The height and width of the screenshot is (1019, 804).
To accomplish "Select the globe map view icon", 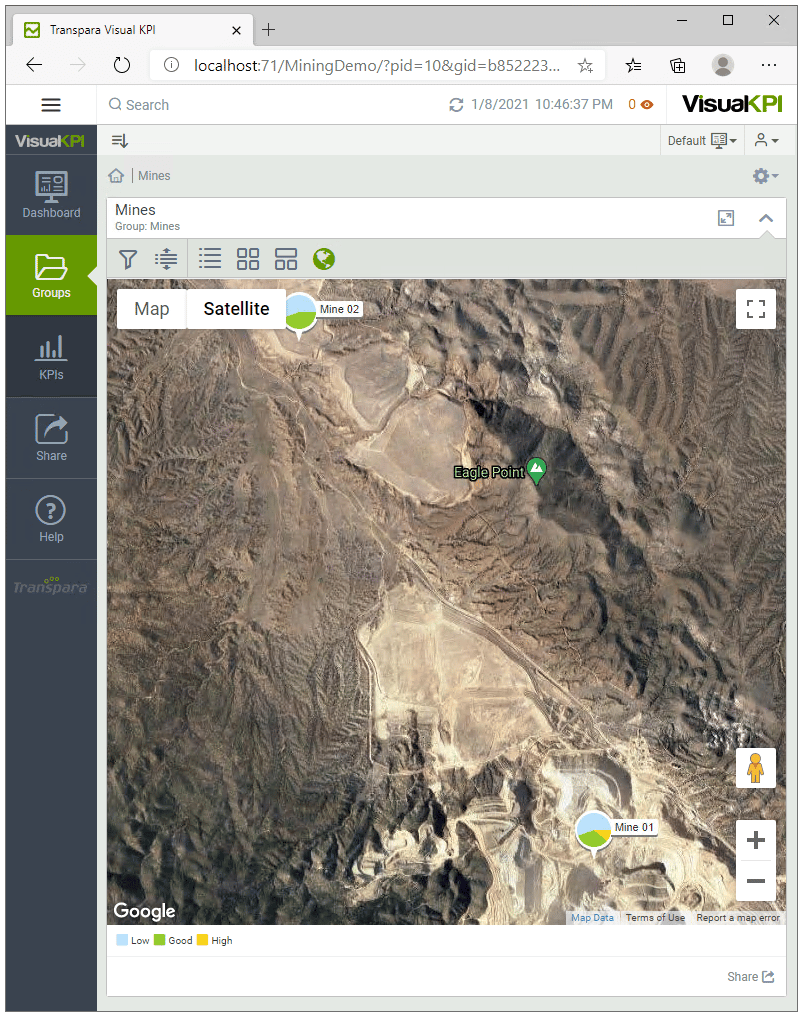I will pyautogui.click(x=324, y=259).
